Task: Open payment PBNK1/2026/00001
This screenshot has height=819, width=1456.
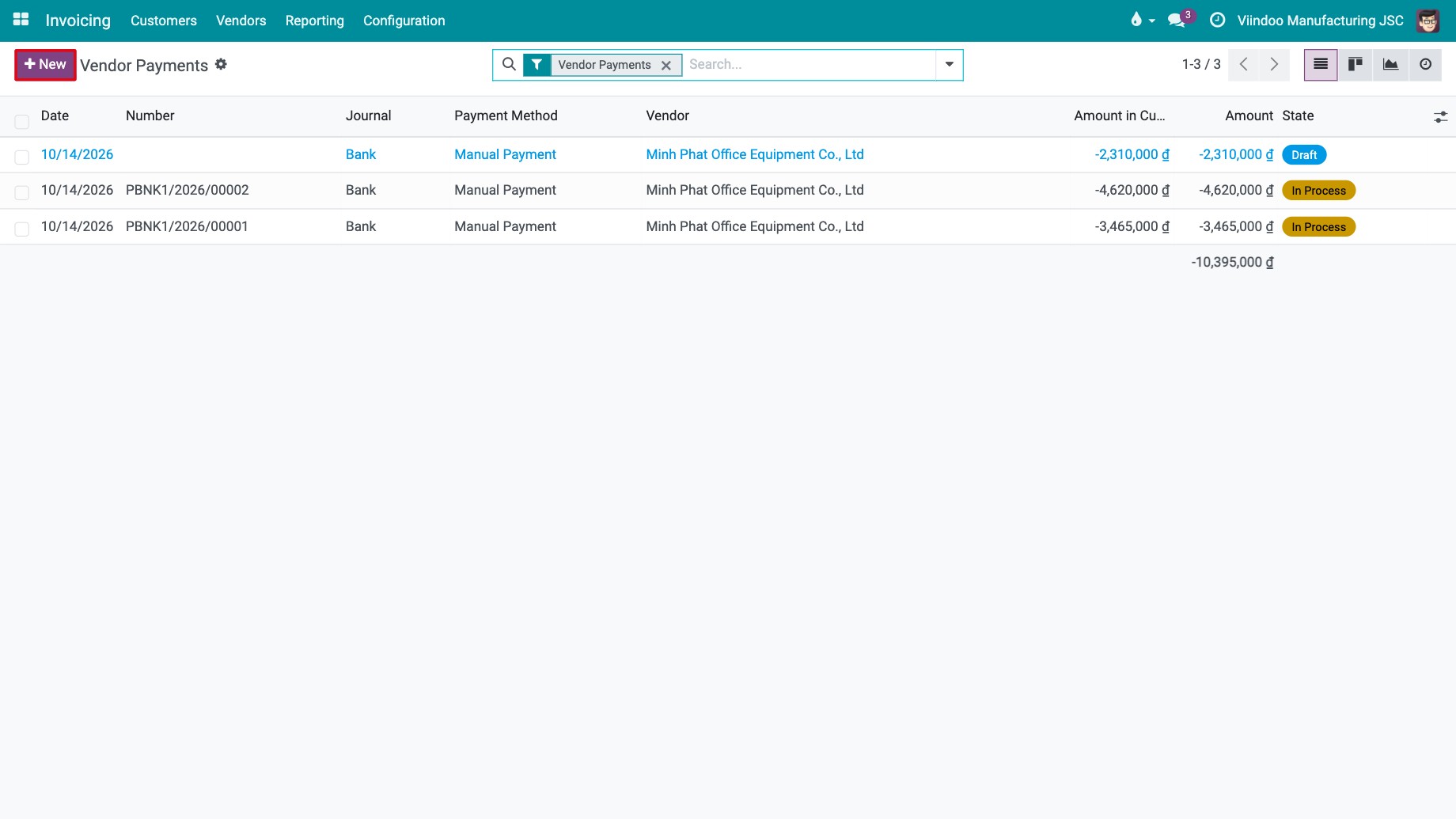Action: 187,226
